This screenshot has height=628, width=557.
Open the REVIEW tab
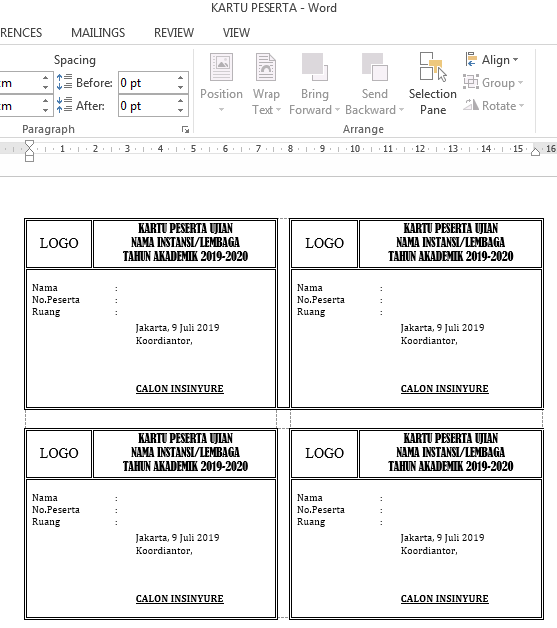(x=174, y=32)
